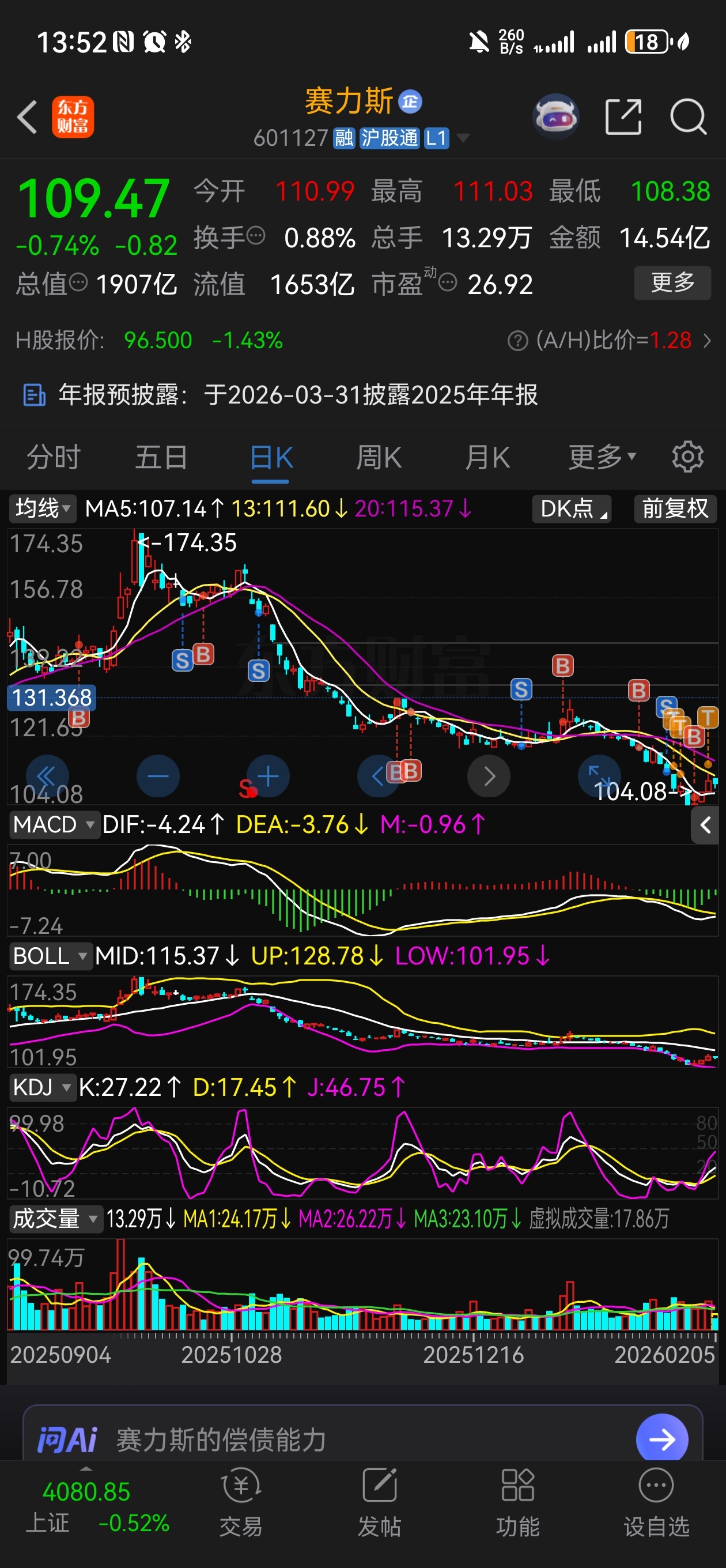
Task: Open the BOLL indicator dropdown
Action: click(x=50, y=956)
